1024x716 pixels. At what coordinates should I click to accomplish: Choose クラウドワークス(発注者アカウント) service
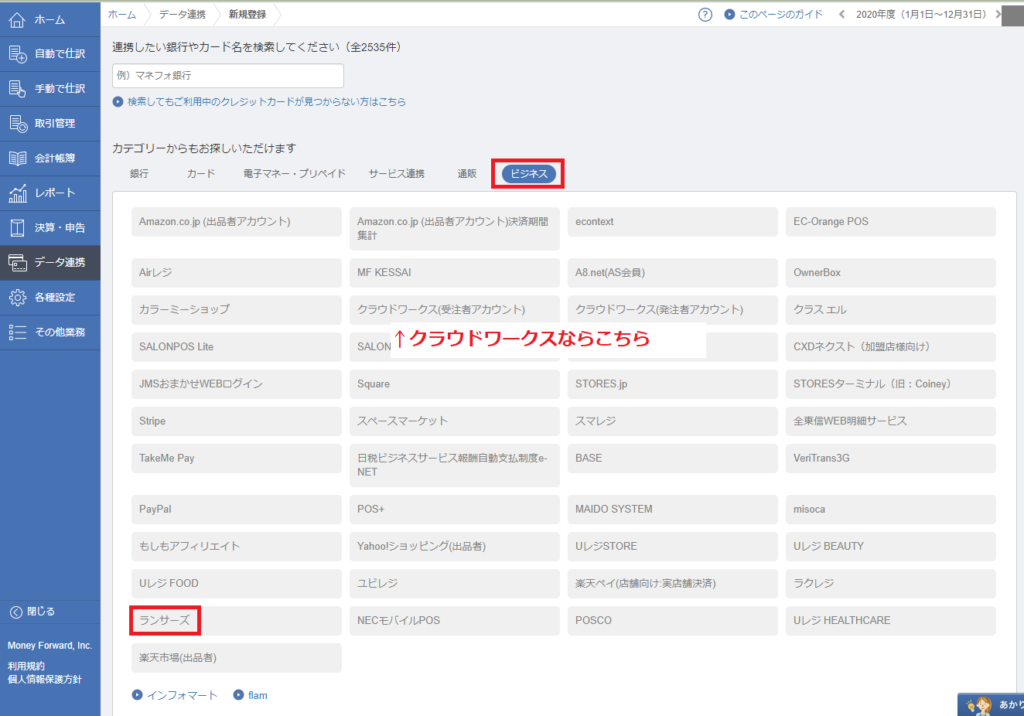click(673, 310)
